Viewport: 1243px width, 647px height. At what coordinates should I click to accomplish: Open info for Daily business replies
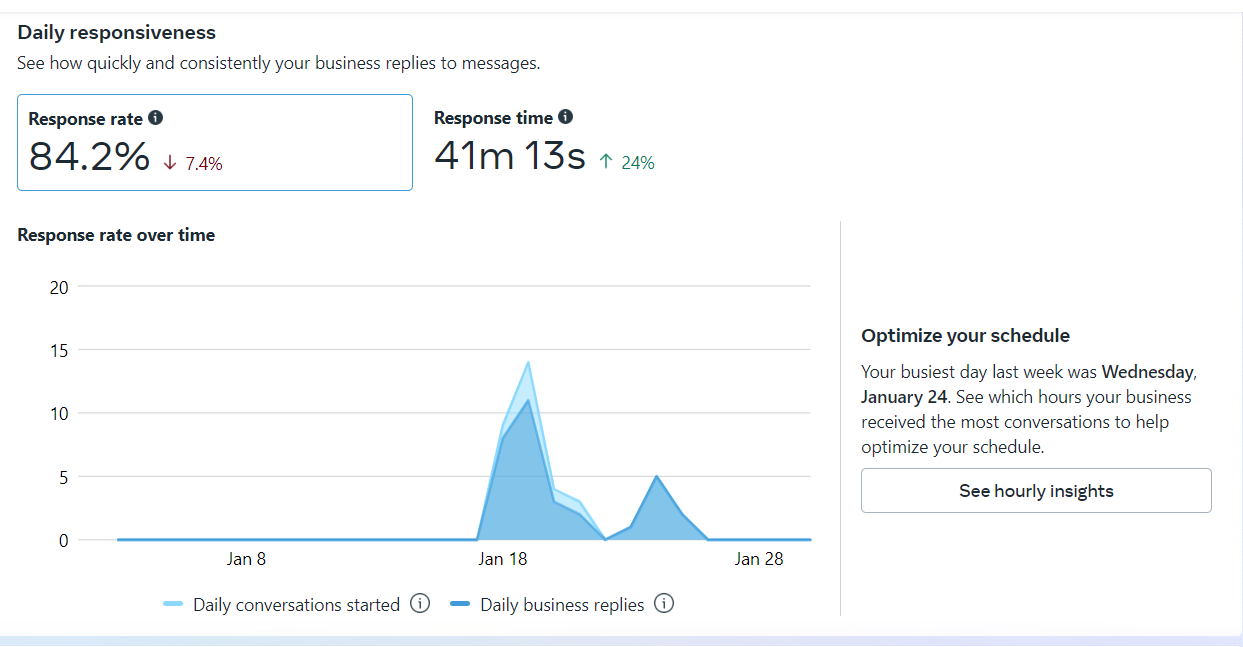[664, 604]
